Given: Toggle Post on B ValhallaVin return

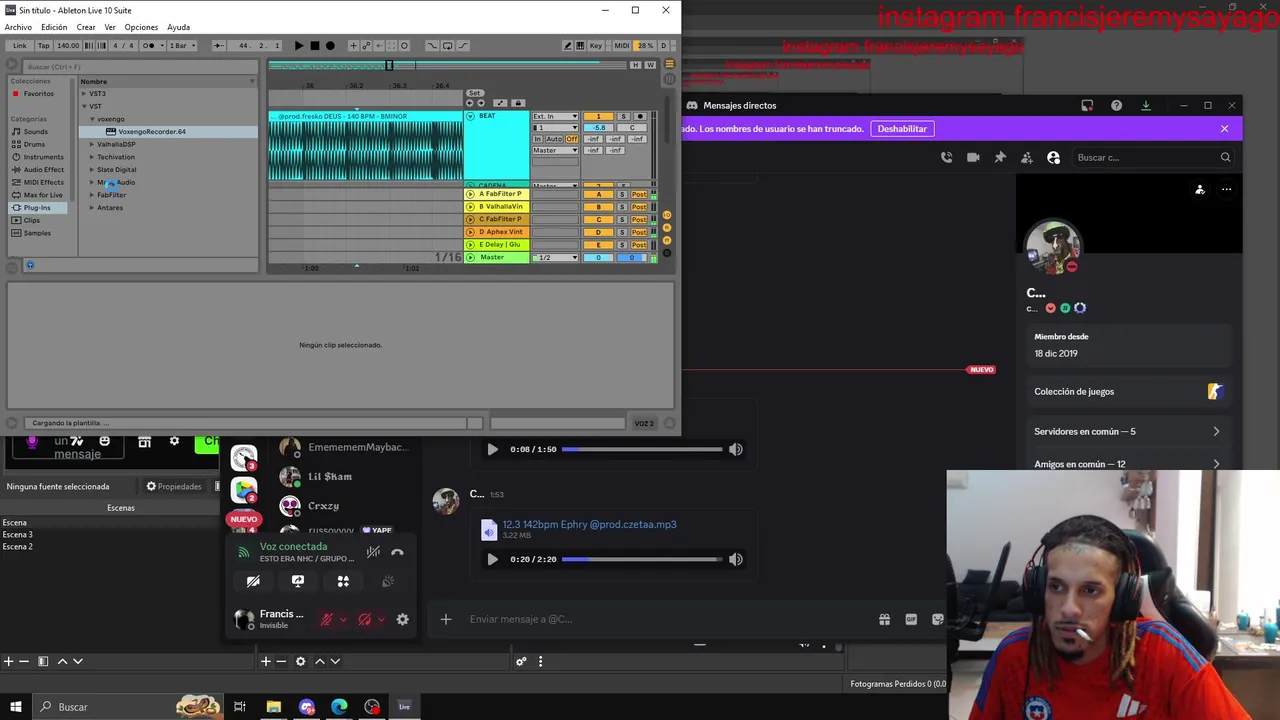Looking at the screenshot, I should [x=639, y=207].
